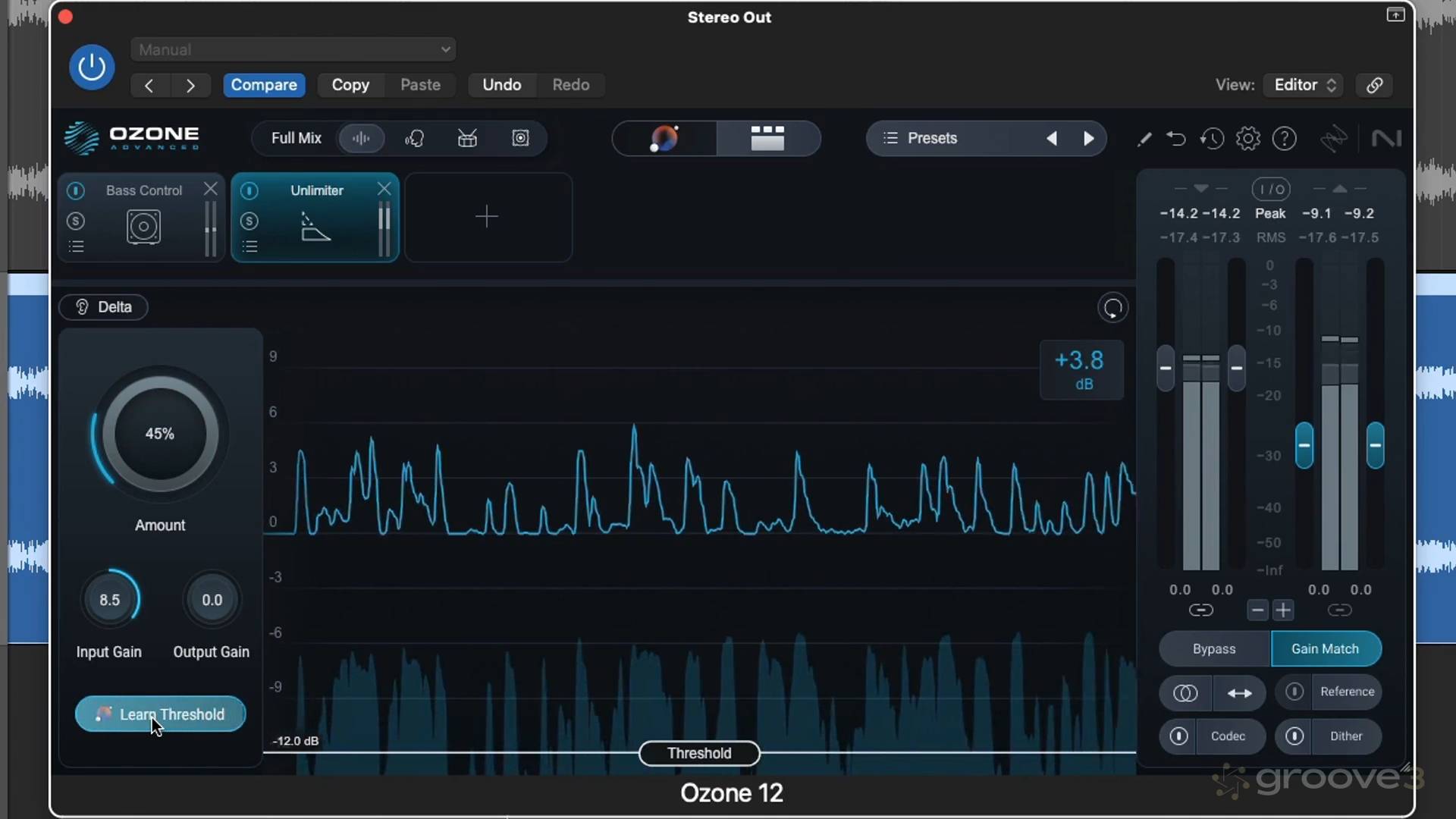Enable Delta listen mode
Screen dimensions: 1456x819
[x=103, y=307]
